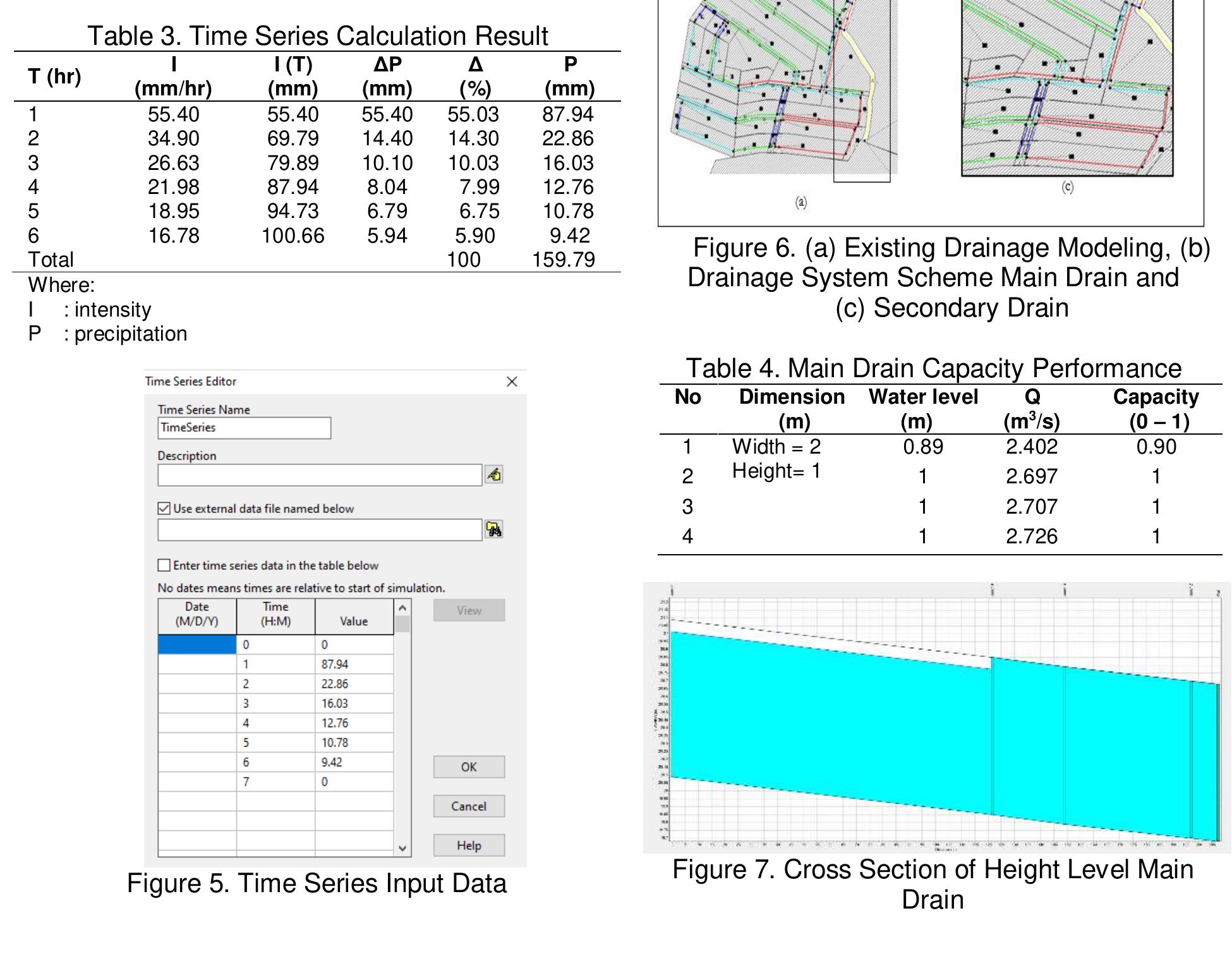Click the 'No dates means times are relative' note
This screenshot has width=1232, height=973.
[x=301, y=588]
